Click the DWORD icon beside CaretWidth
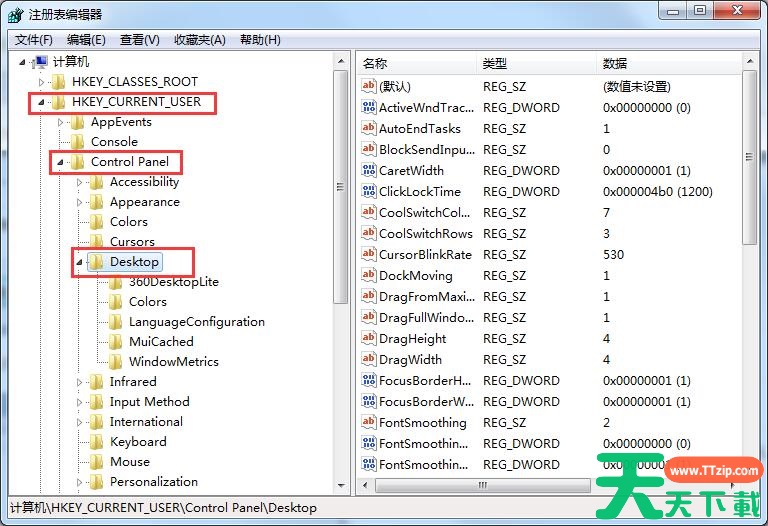The width and height of the screenshot is (768, 526). point(368,171)
